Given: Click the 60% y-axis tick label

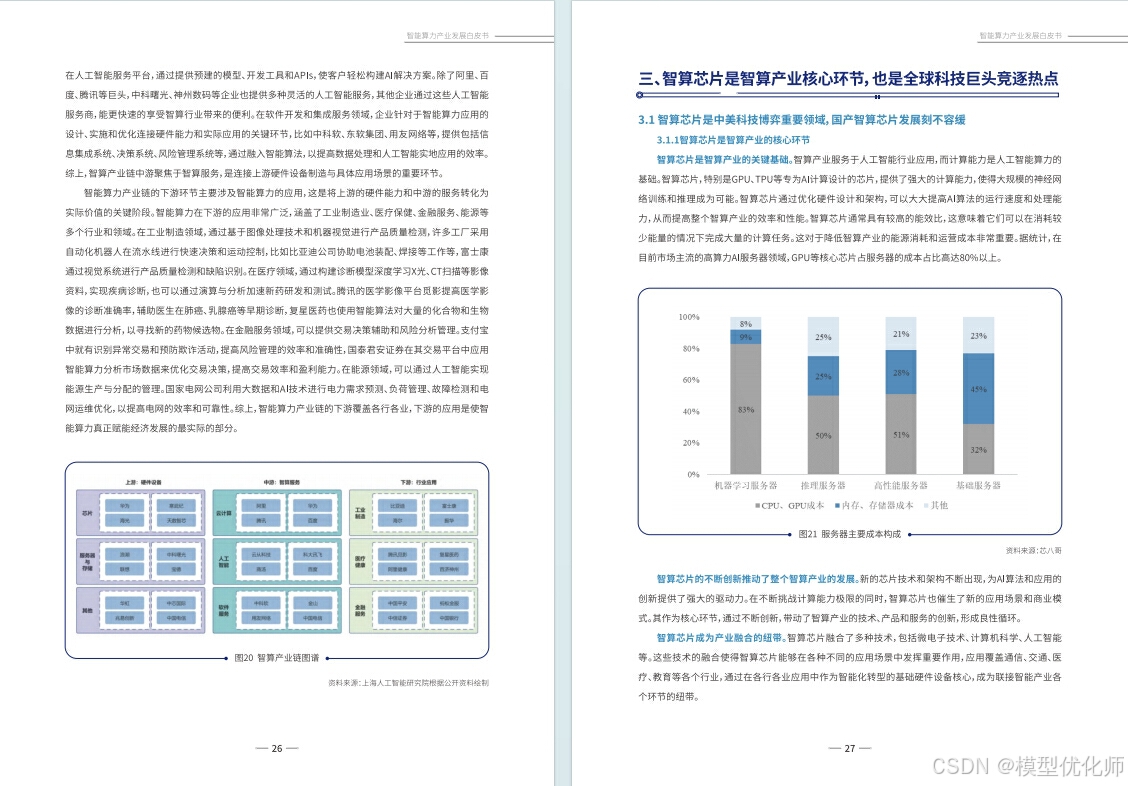Looking at the screenshot, I should 691,380.
